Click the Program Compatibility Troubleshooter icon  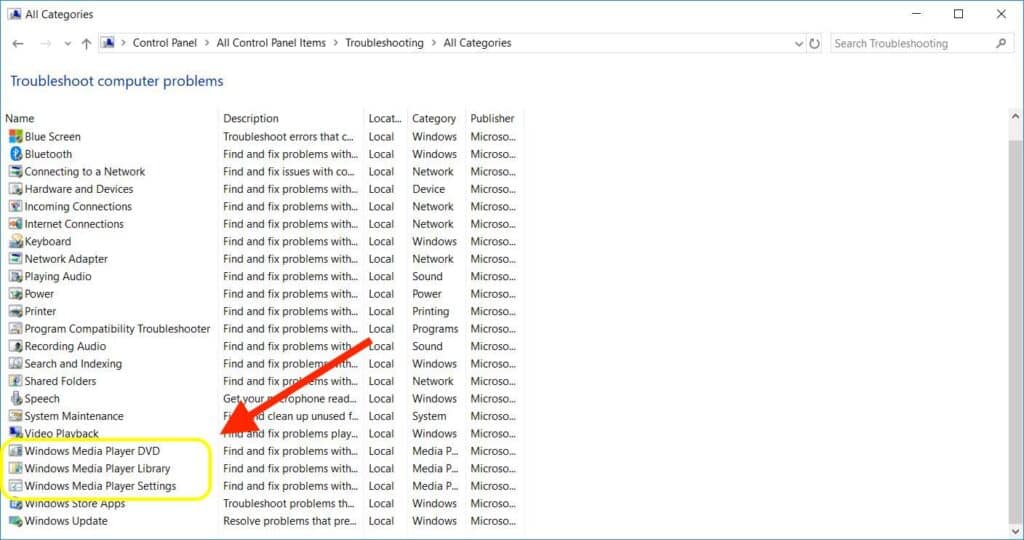click(x=15, y=329)
